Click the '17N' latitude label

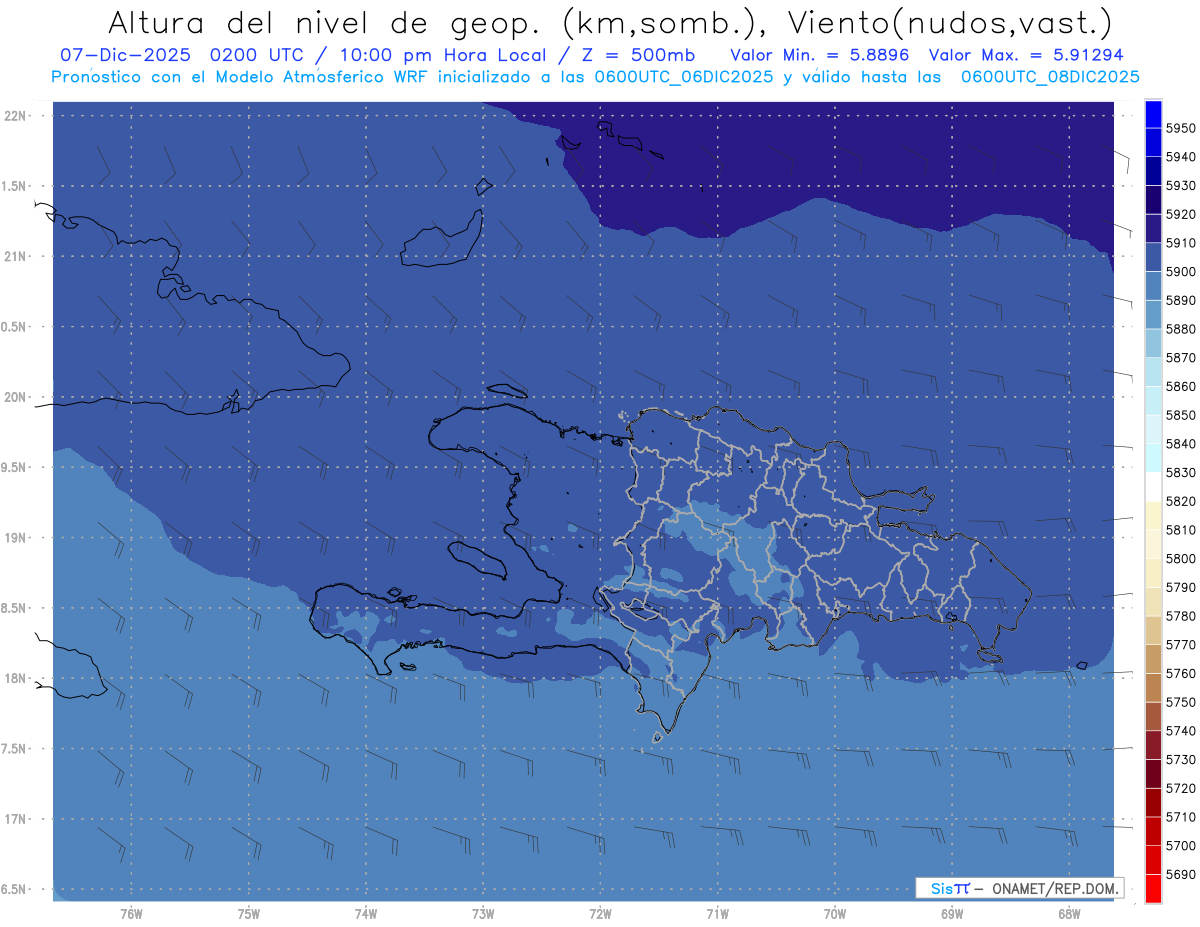tap(16, 819)
